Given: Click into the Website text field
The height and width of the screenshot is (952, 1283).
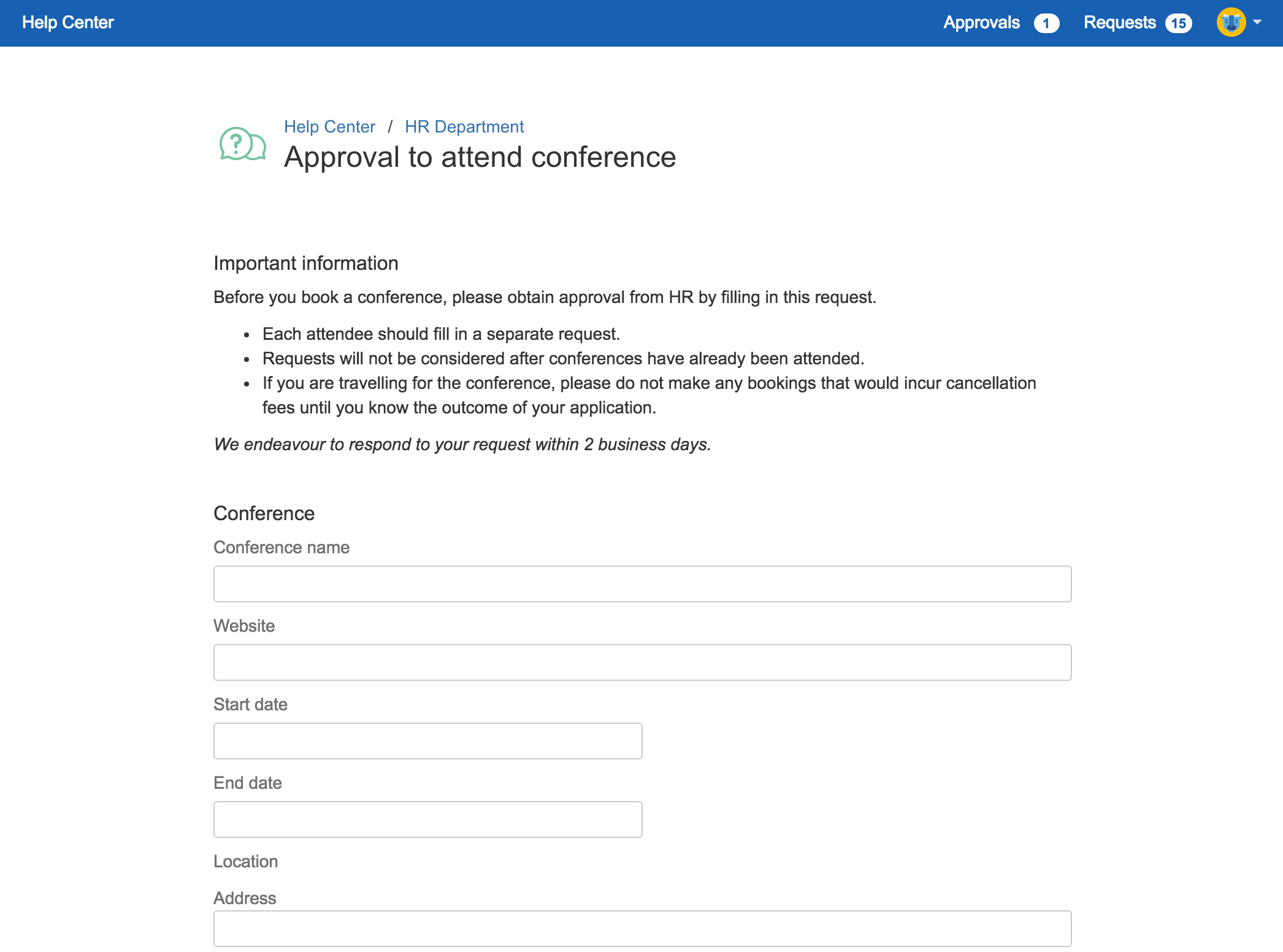Looking at the screenshot, I should pyautogui.click(x=642, y=662).
